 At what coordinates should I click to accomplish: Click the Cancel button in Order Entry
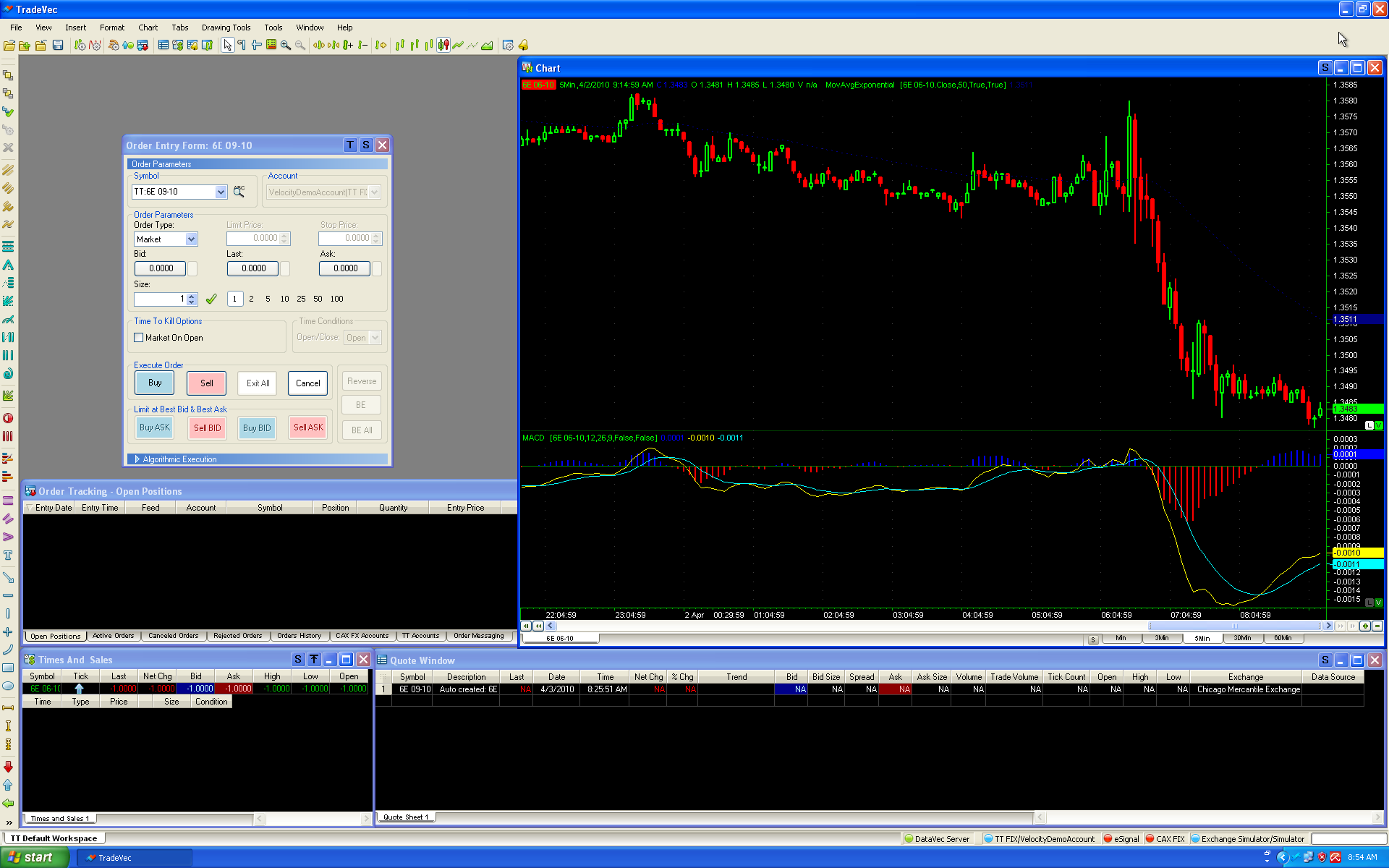308,383
